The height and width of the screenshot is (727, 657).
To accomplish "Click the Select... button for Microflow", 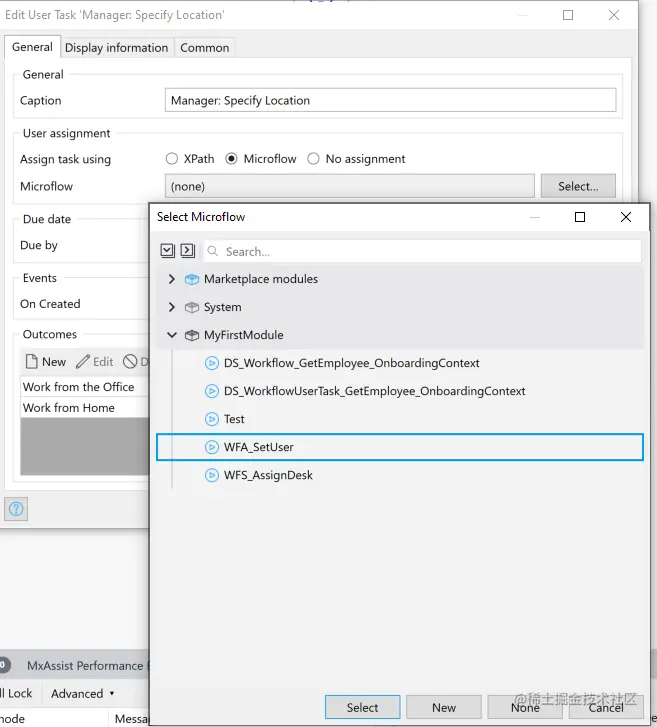I will point(578,186).
